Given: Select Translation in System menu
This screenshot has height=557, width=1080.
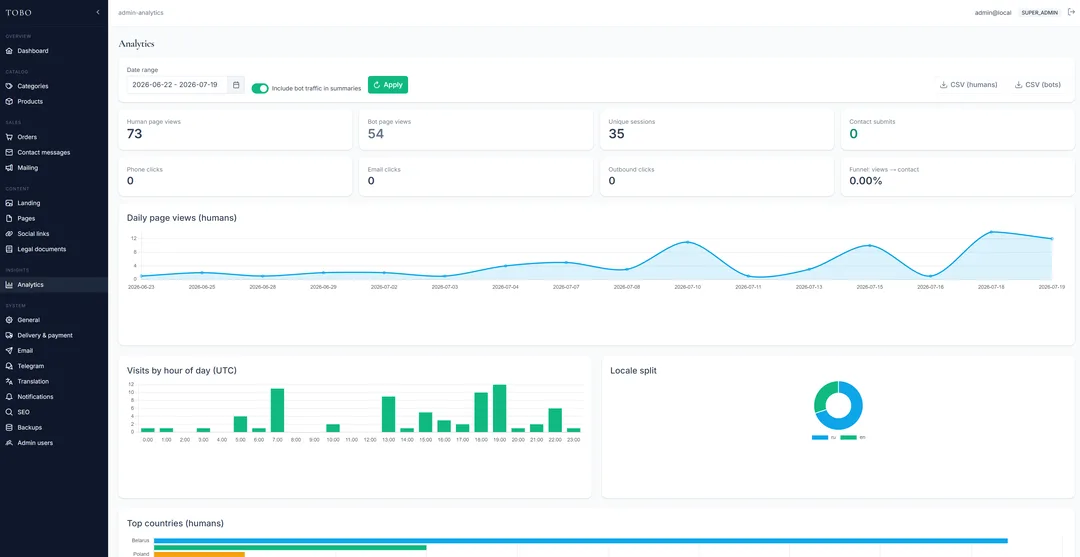Looking at the screenshot, I should click(x=54, y=381).
